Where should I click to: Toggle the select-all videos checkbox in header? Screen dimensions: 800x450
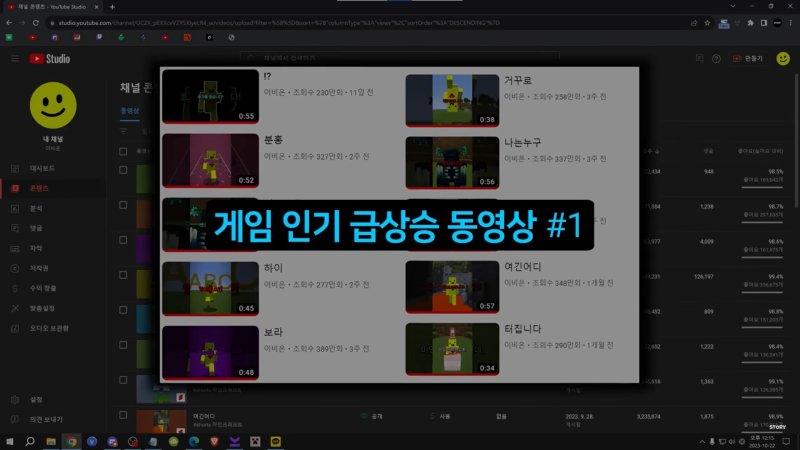(123, 151)
